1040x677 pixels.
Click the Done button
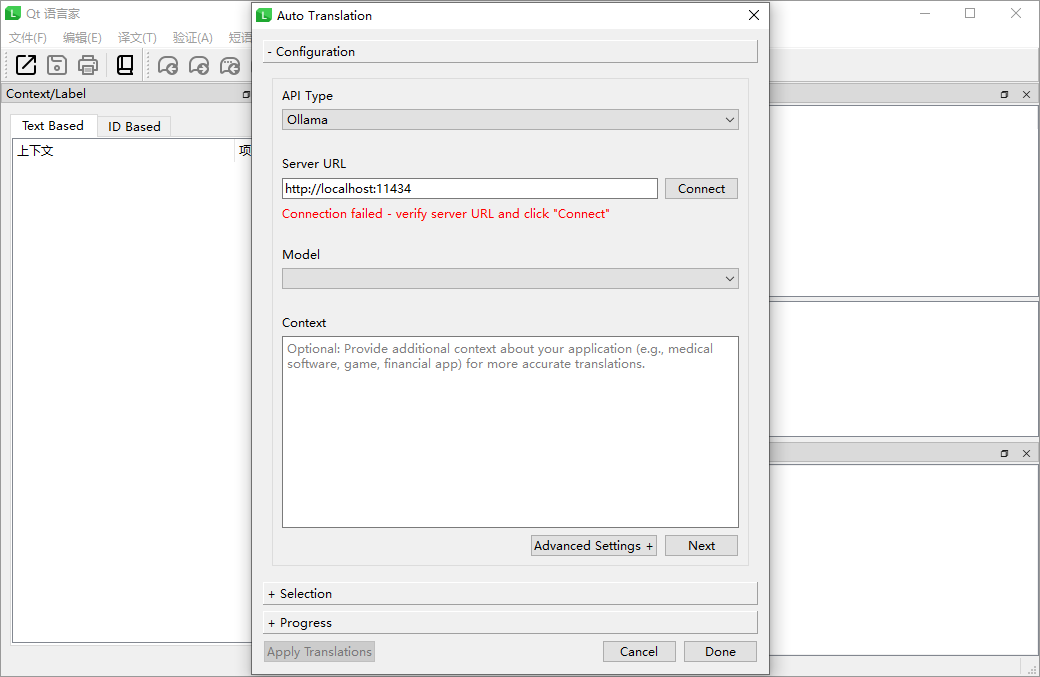point(720,652)
